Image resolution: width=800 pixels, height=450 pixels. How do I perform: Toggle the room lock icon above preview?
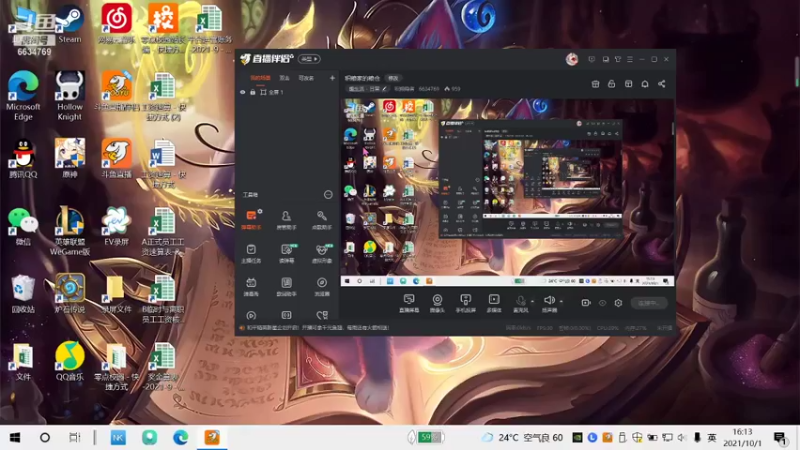(x=611, y=84)
